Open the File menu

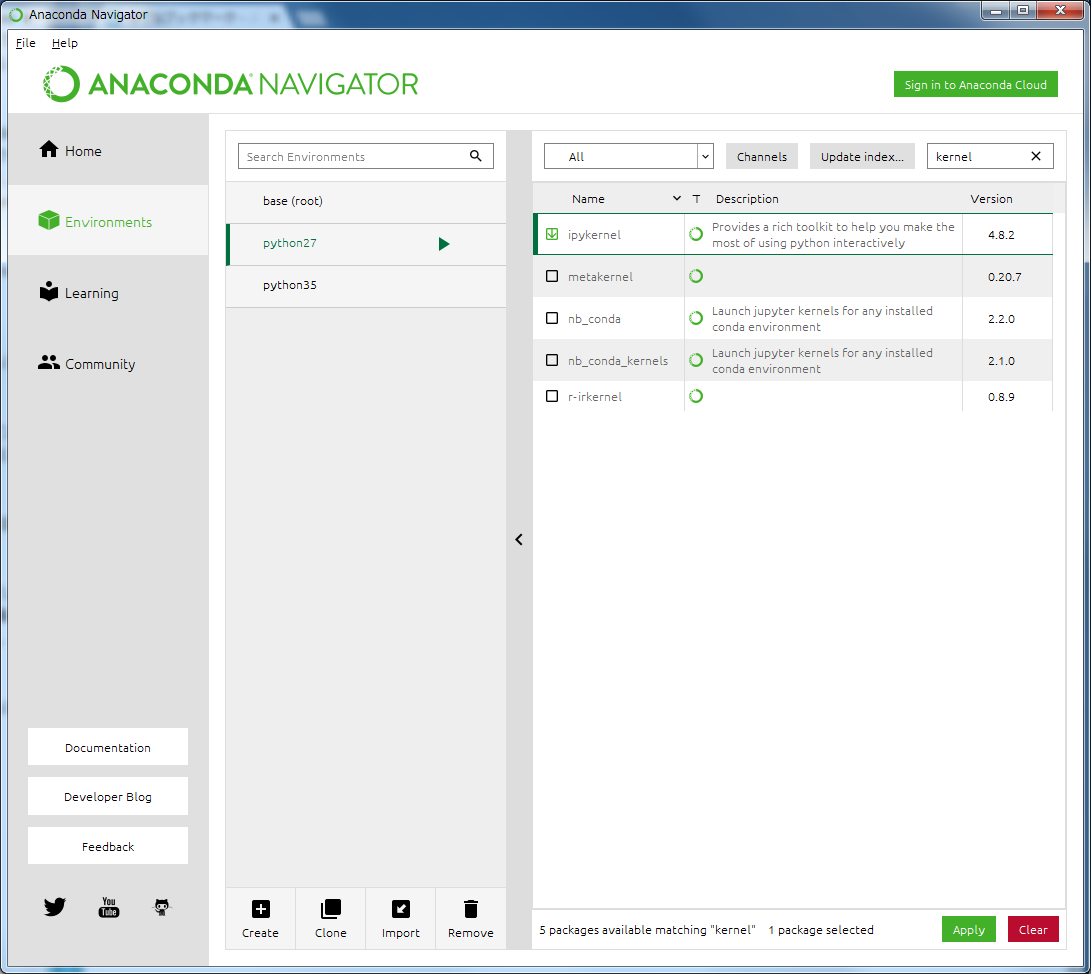tap(26, 43)
